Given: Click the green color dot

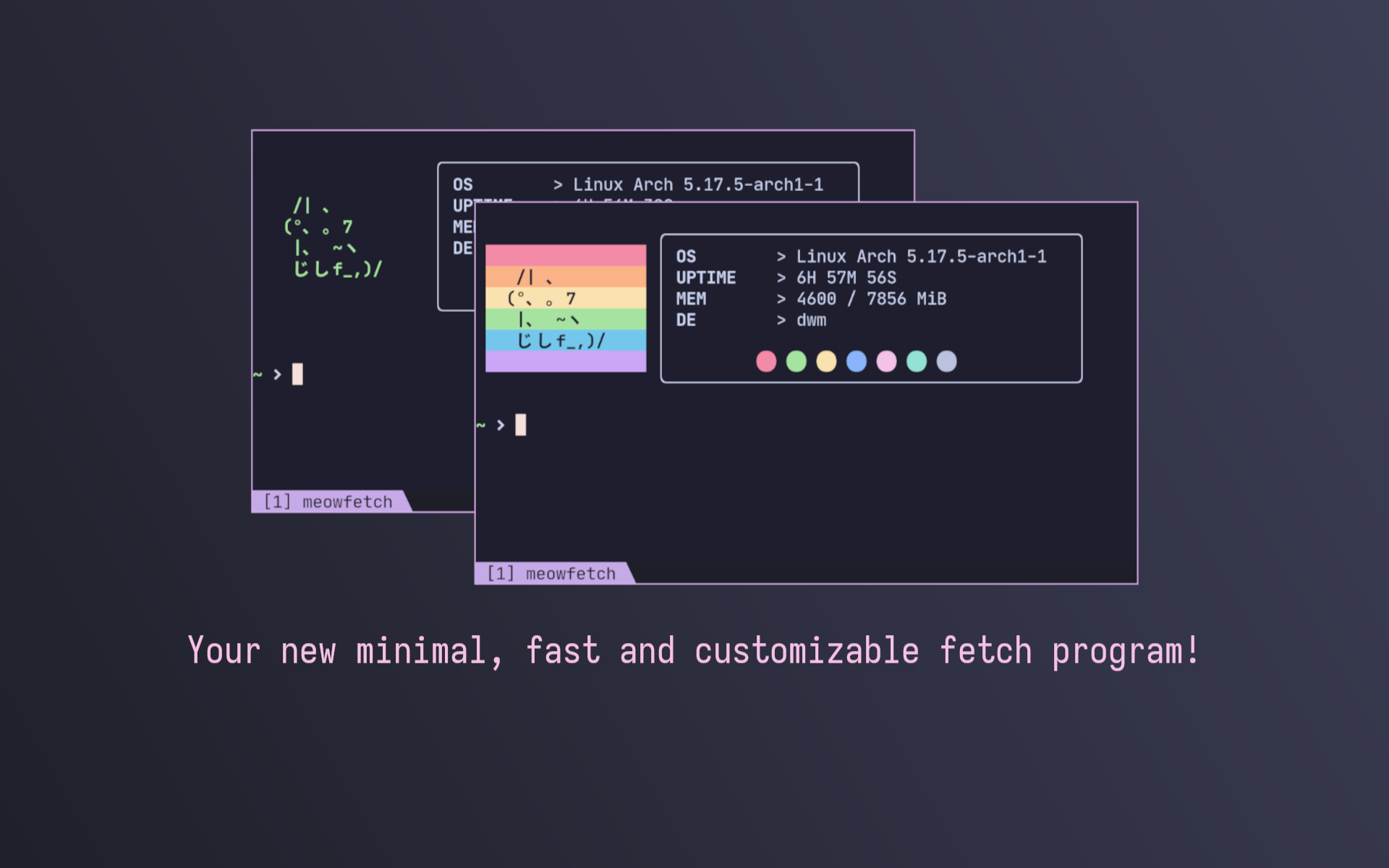Looking at the screenshot, I should pos(796,361).
